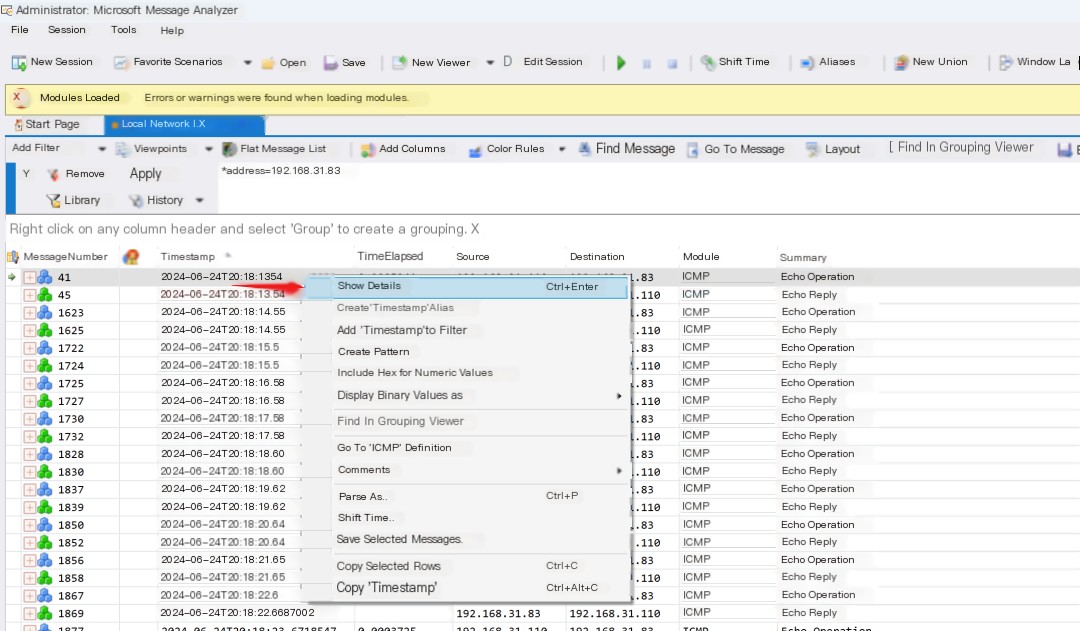Open the Tools menu
Image resolution: width=1080 pixels, height=631 pixels.
(x=123, y=30)
